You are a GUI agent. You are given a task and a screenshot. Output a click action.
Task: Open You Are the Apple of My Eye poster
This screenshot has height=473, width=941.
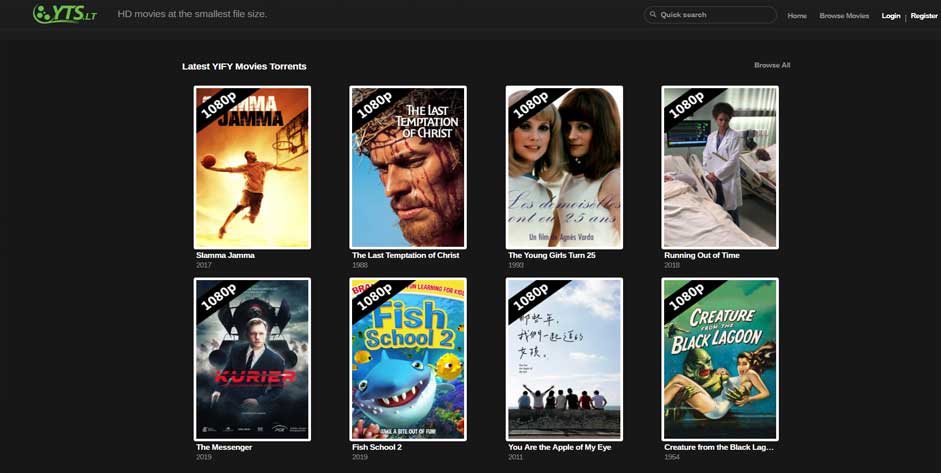coord(564,360)
